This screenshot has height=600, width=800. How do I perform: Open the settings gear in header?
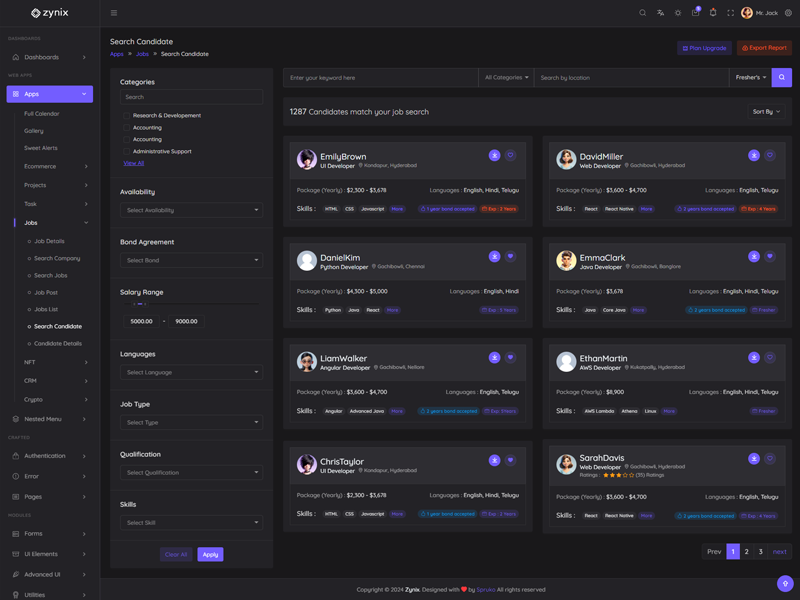(788, 13)
